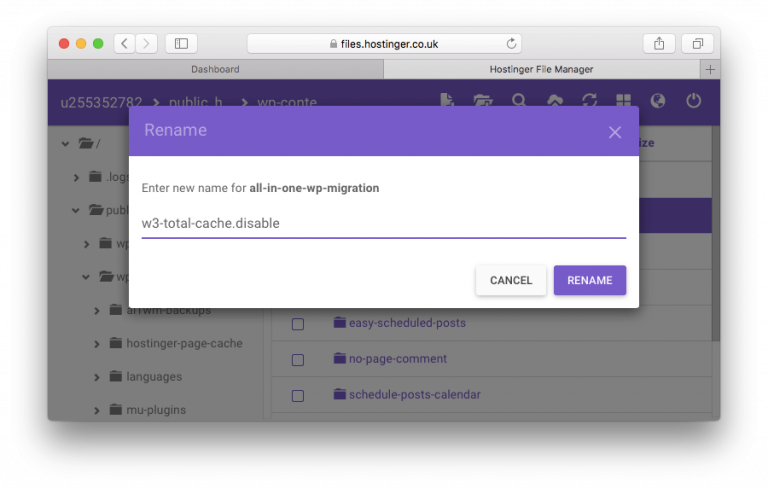Image resolution: width=768 pixels, height=489 pixels.
Task: Collapse the root / tree node
Action: [x=65, y=144]
